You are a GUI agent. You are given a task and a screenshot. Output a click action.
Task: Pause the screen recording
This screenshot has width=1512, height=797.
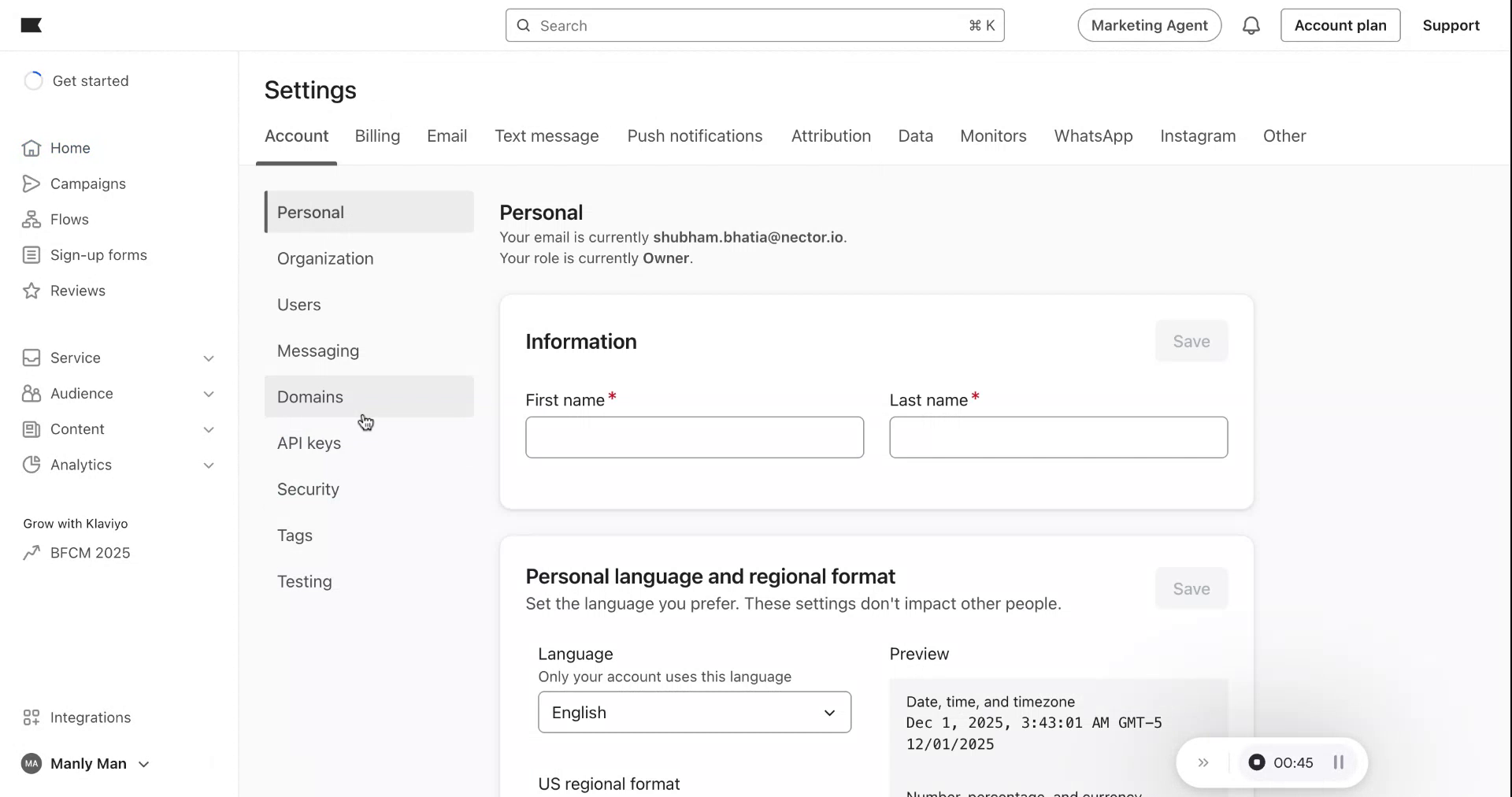pyautogui.click(x=1339, y=762)
